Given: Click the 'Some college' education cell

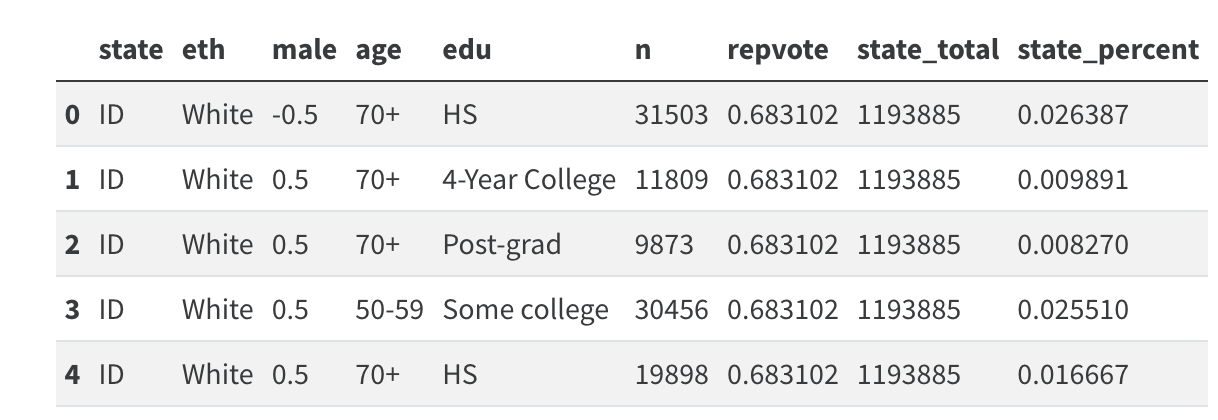Looking at the screenshot, I should coord(525,310).
